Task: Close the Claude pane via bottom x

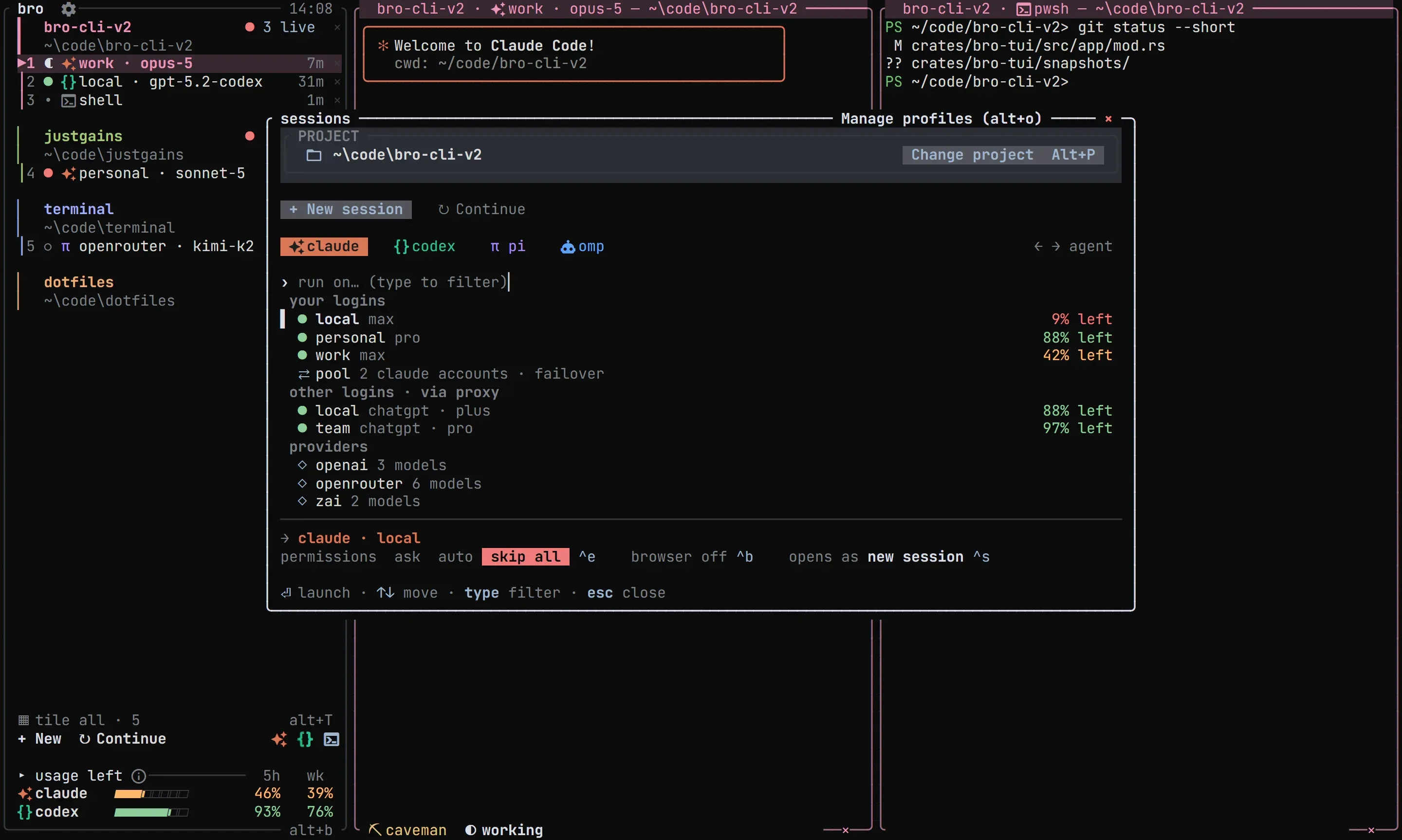Action: (x=845, y=830)
